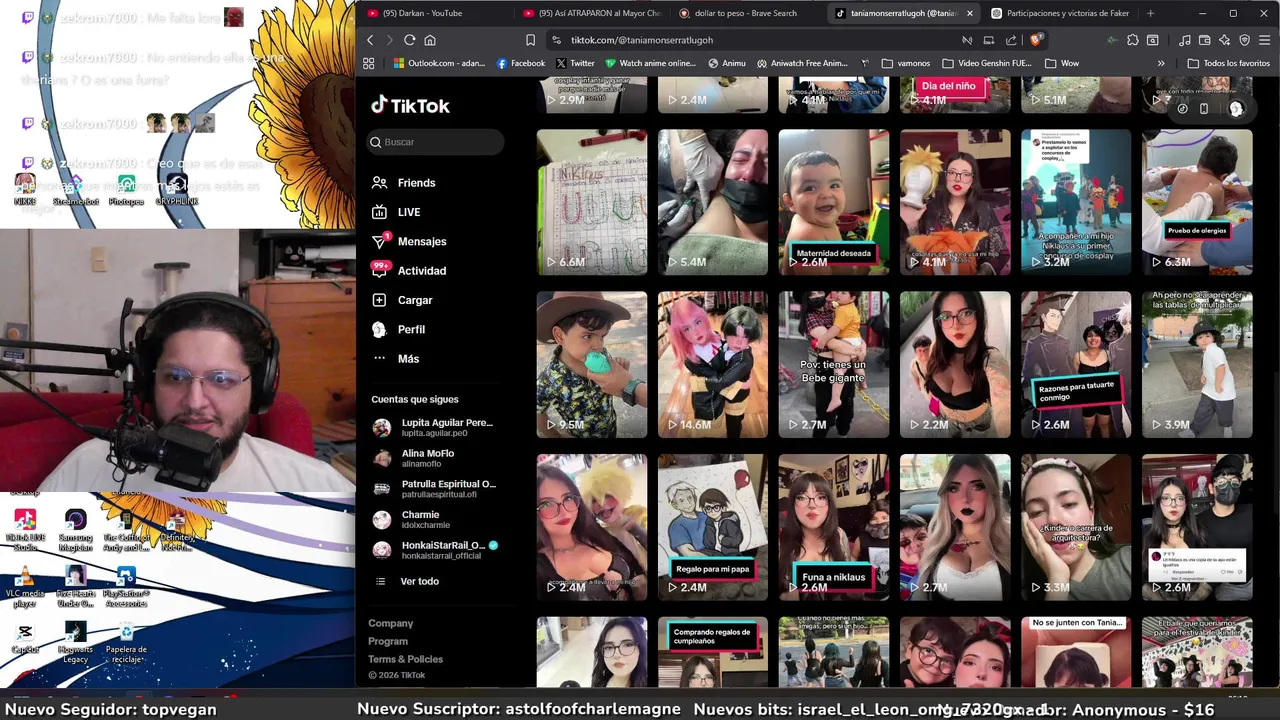The width and height of the screenshot is (1280, 720).
Task: Open the Watch anime online bookmark
Action: [650, 63]
